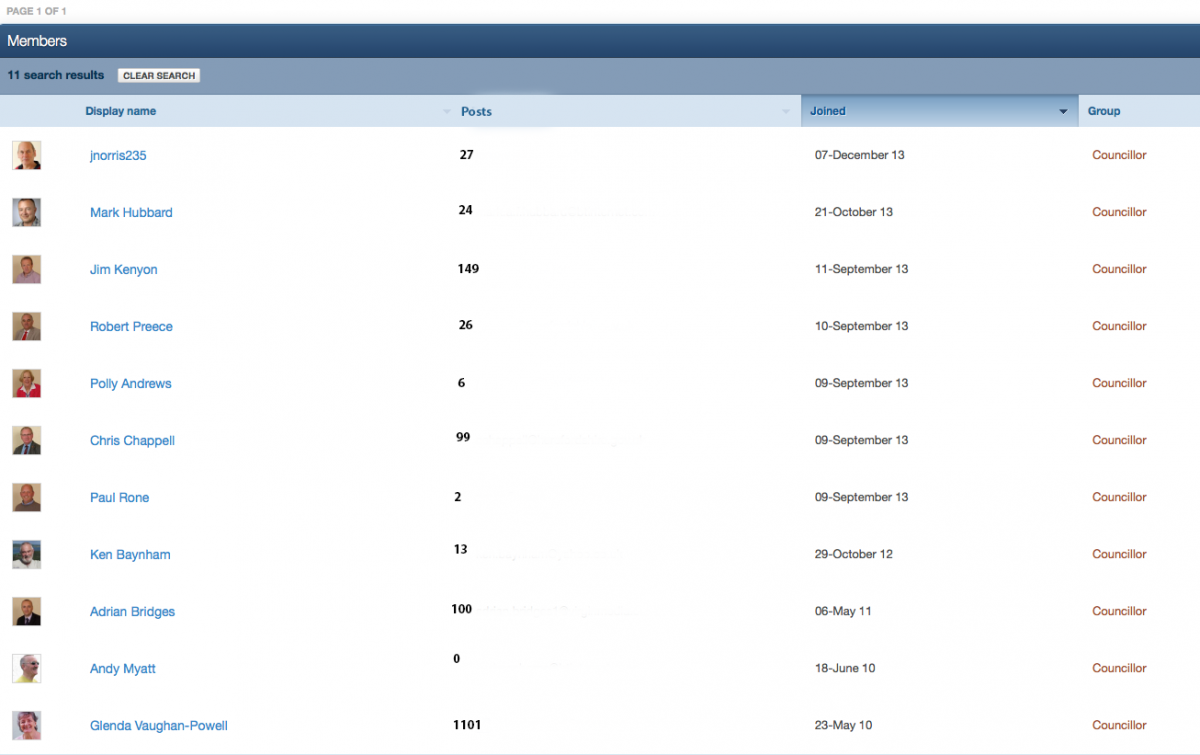
Task: Go to Andy Myatt's profile
Action: pos(123,669)
